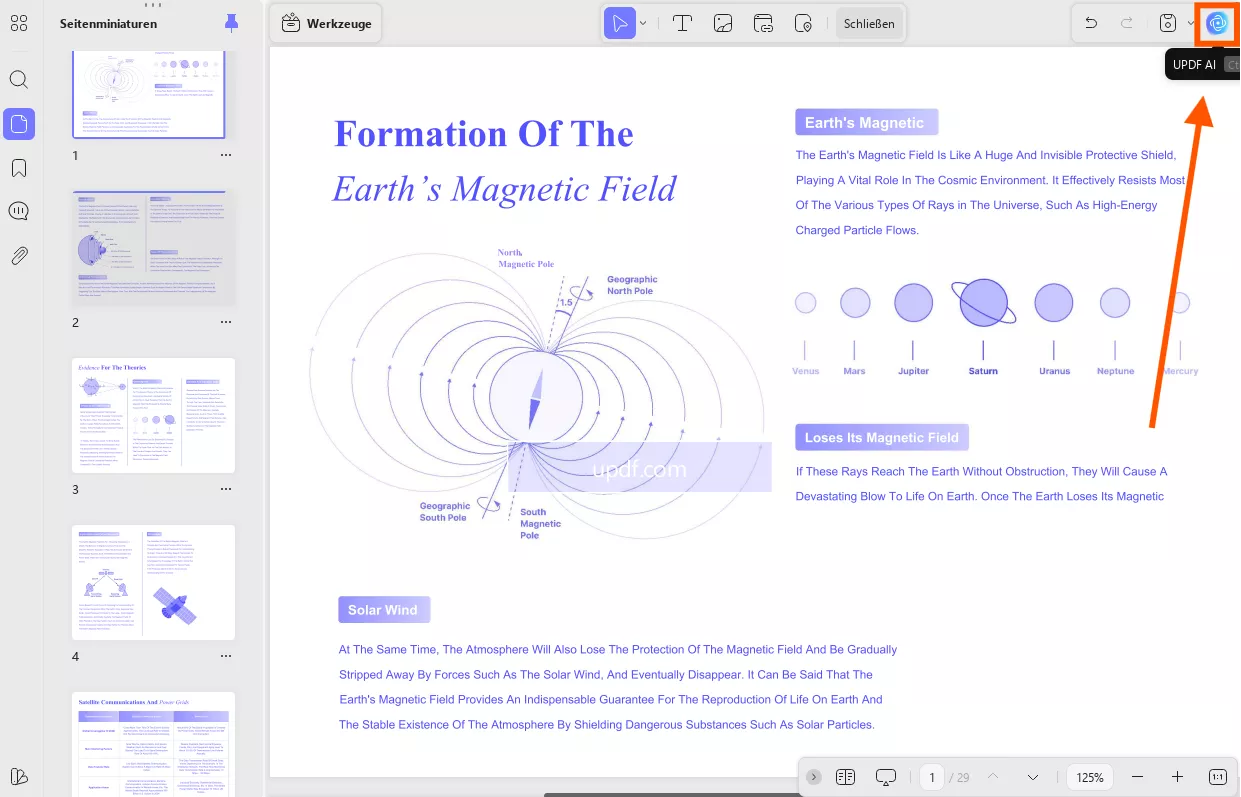The image size is (1241, 797).
Task: Choose the image edit tool
Action: [724, 23]
